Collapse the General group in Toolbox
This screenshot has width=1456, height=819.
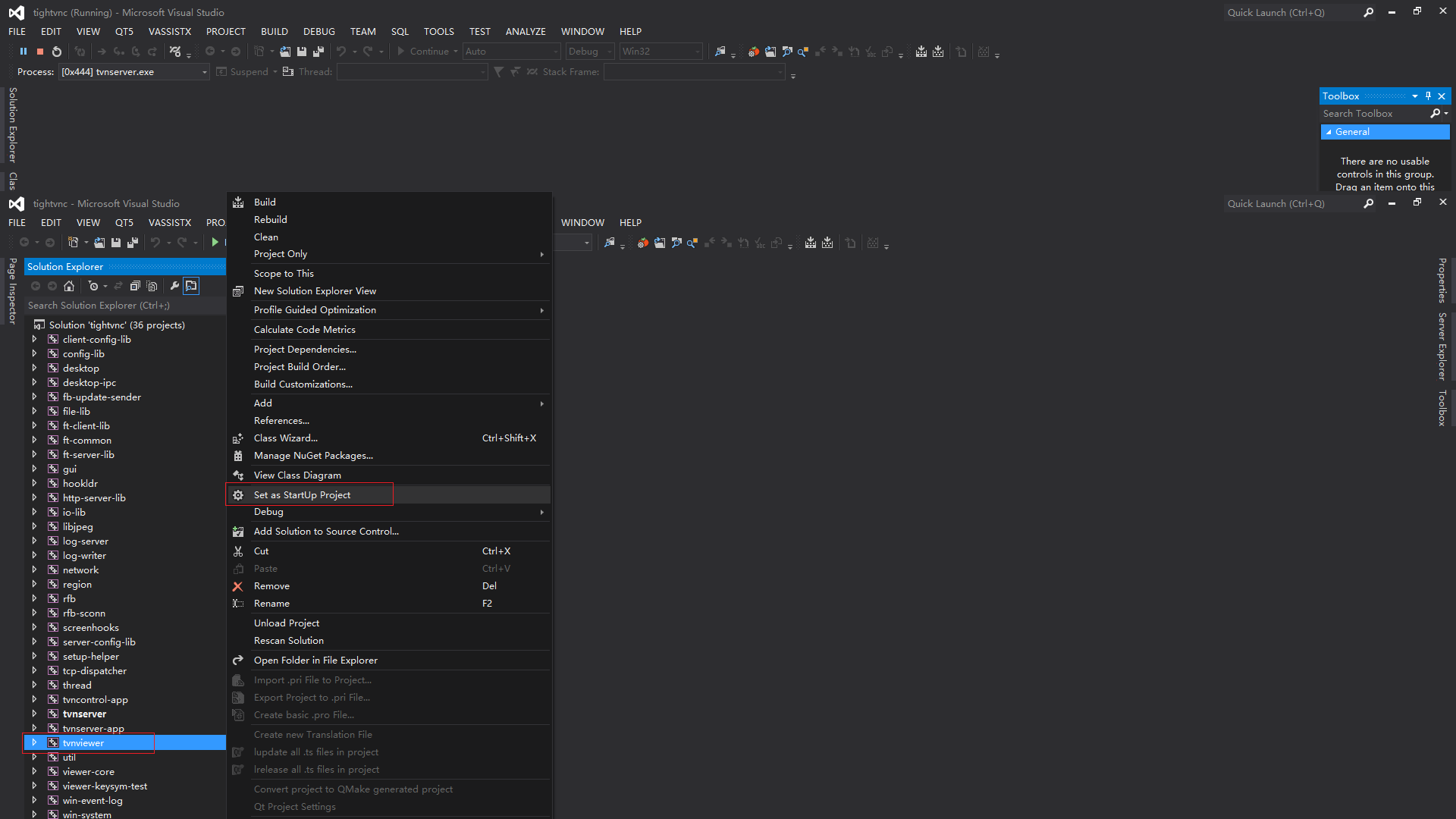click(1330, 131)
